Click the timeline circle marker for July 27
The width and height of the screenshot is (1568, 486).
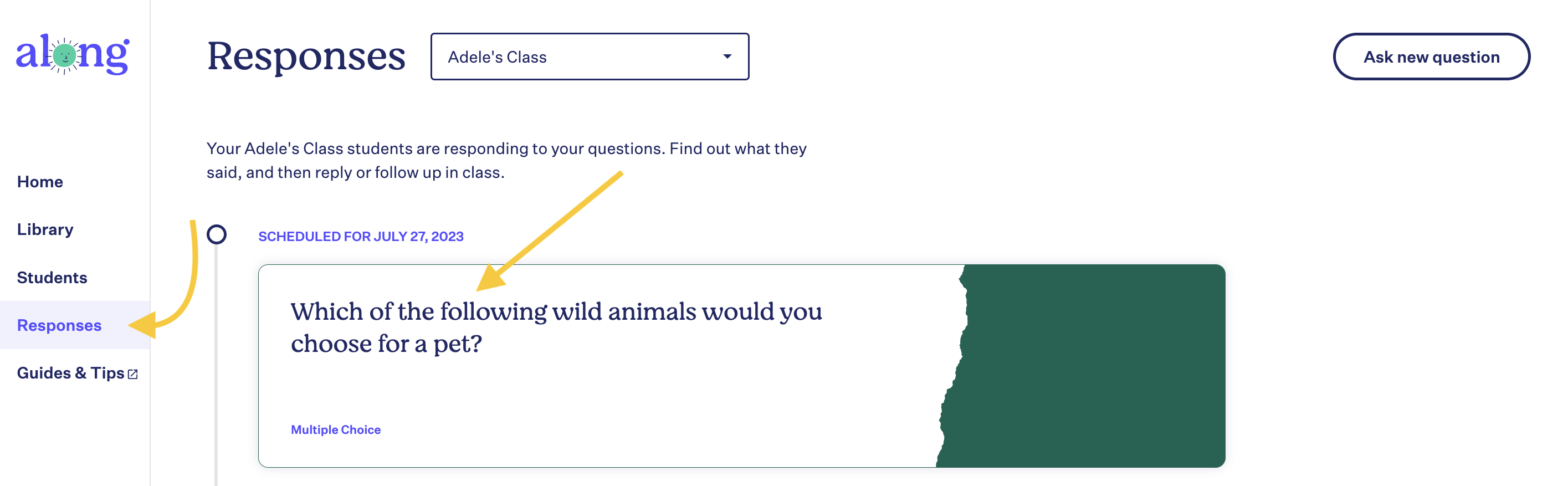pos(217,234)
